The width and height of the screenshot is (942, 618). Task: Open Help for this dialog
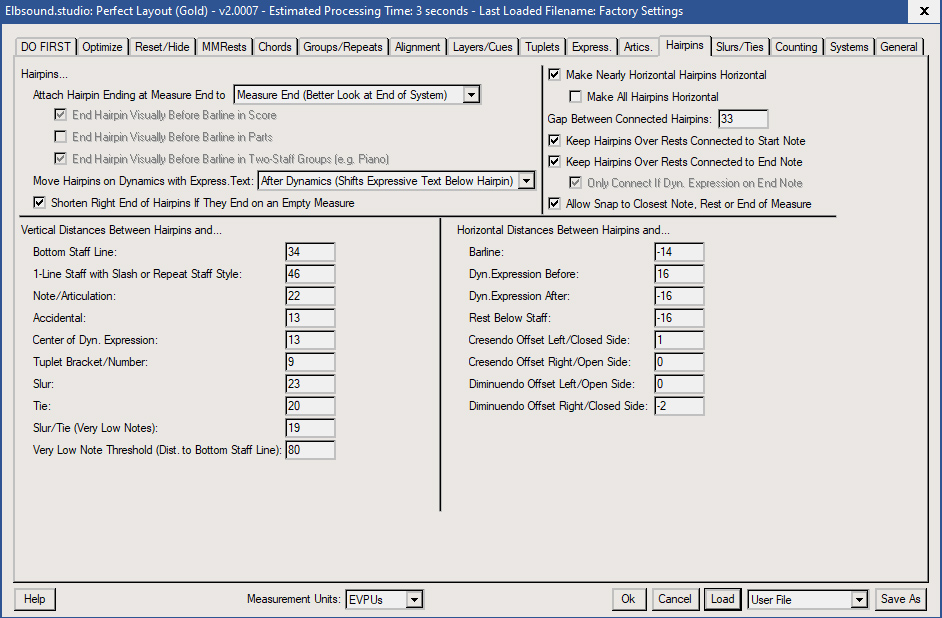pyautogui.click(x=35, y=599)
